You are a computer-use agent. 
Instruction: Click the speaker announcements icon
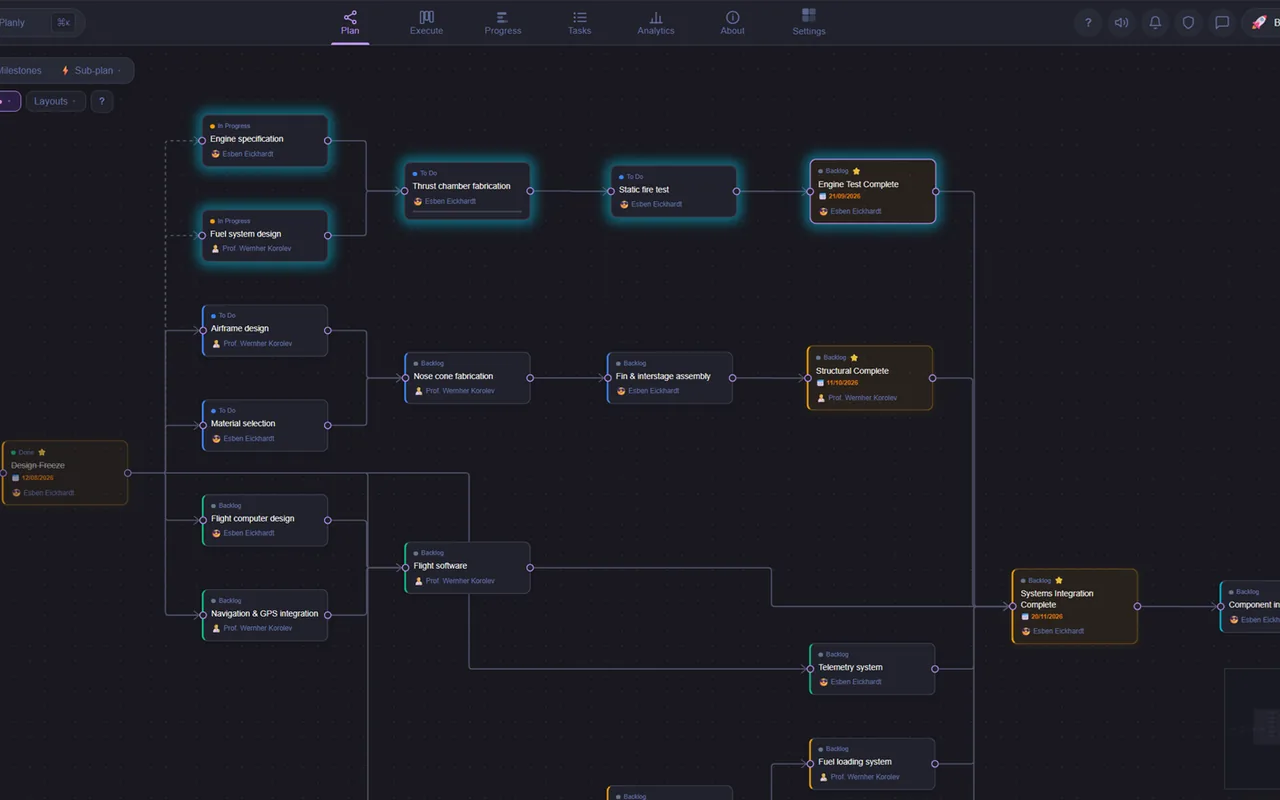(x=1121, y=23)
